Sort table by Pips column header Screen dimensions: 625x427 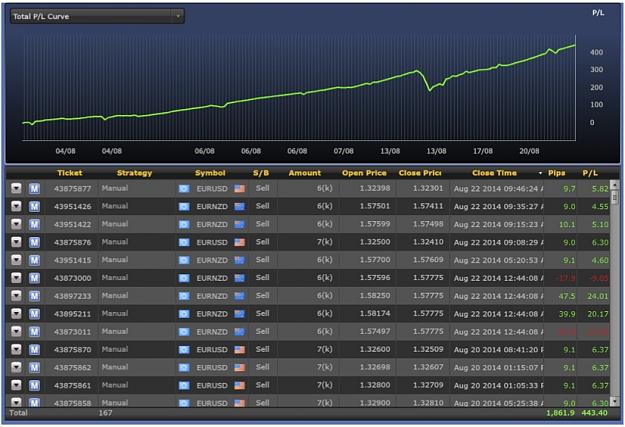coord(556,173)
